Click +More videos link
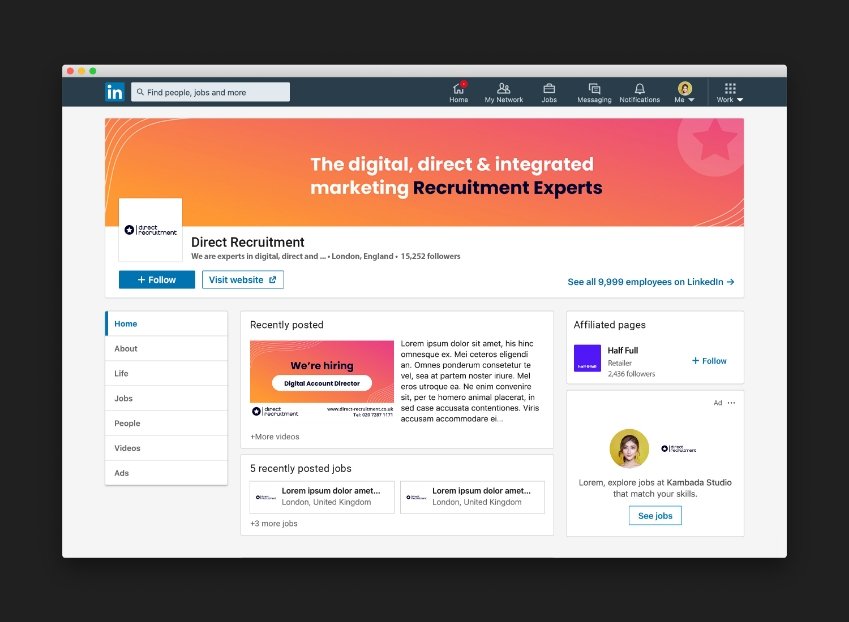 (x=275, y=437)
